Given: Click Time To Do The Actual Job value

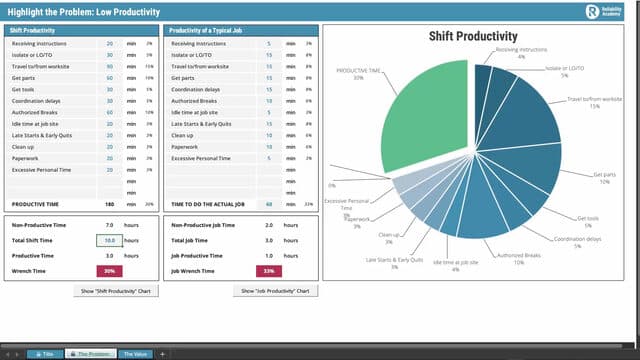Looking at the screenshot, I should (269, 204).
